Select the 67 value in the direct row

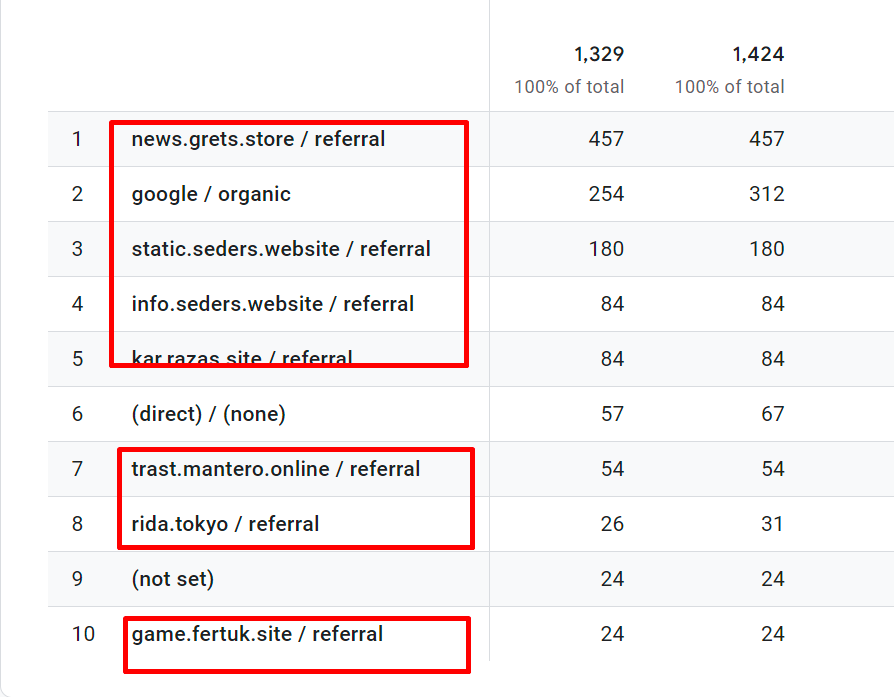[x=772, y=414]
